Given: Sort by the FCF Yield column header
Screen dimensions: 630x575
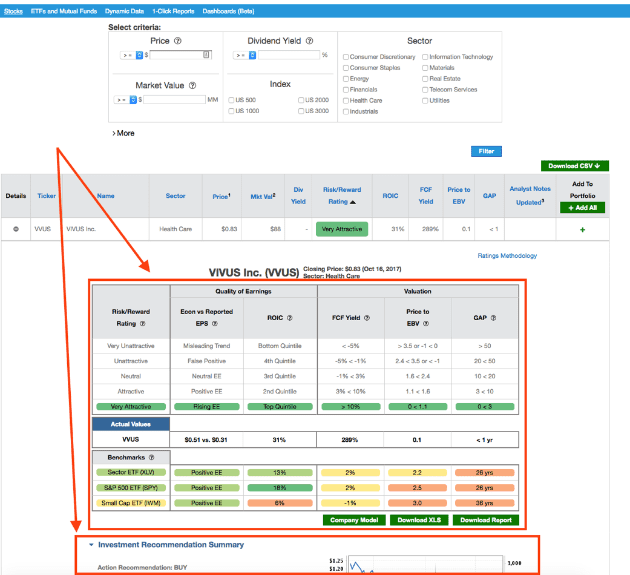Looking at the screenshot, I should (426, 196).
